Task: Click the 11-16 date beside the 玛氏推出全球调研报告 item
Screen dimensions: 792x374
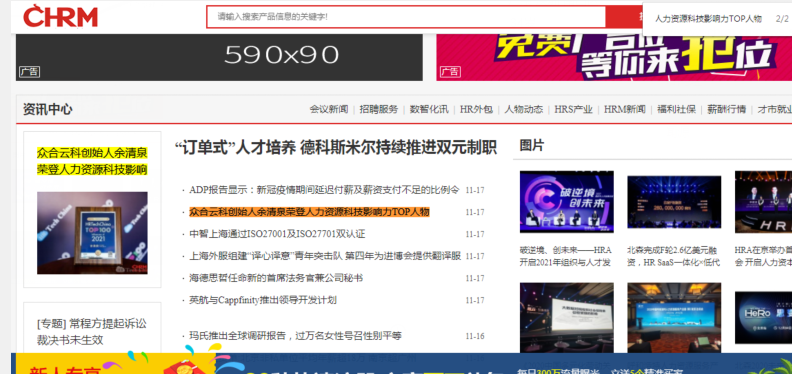Action: (475, 337)
